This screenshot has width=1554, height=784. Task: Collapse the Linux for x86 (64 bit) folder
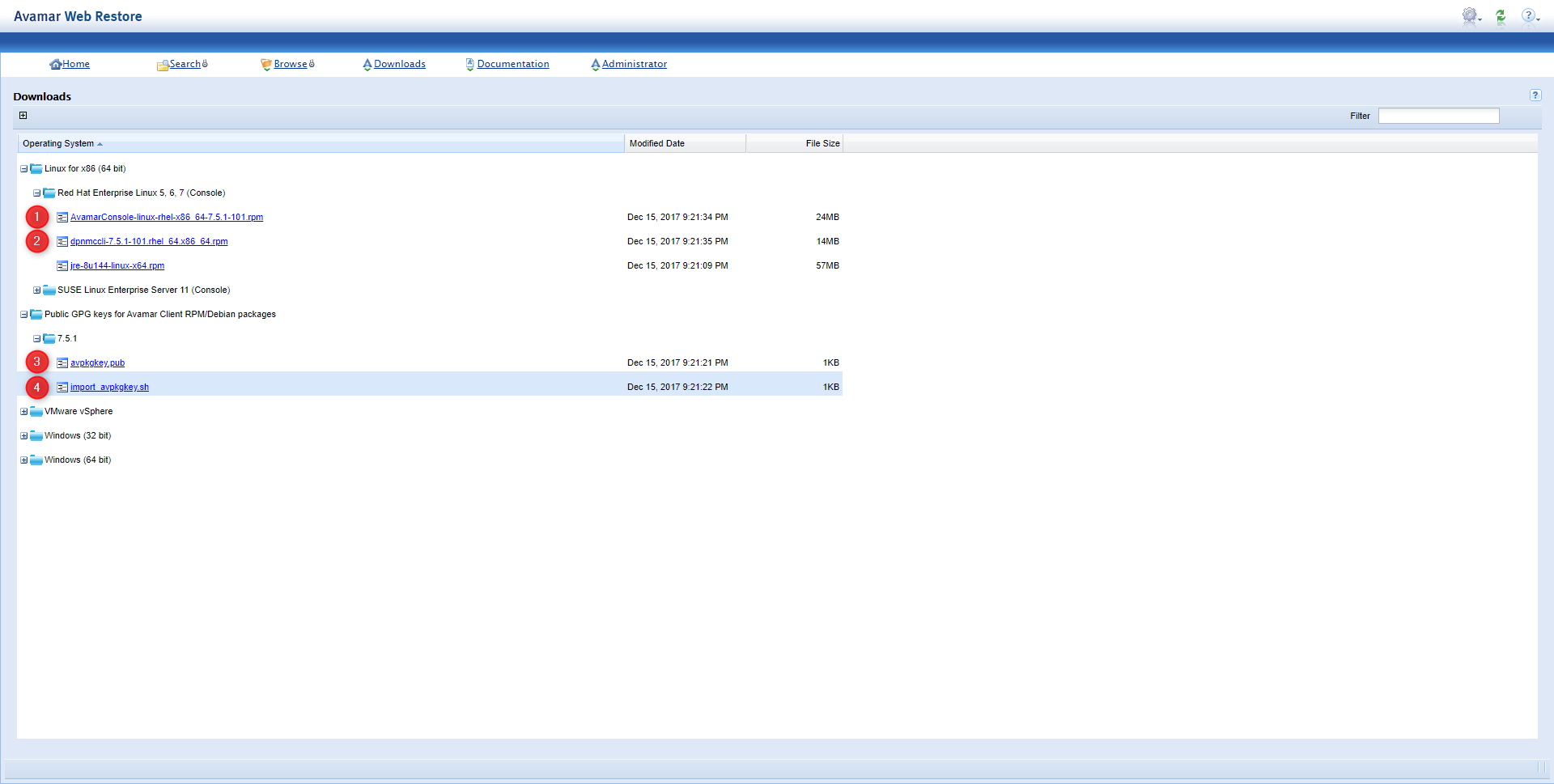pos(23,169)
